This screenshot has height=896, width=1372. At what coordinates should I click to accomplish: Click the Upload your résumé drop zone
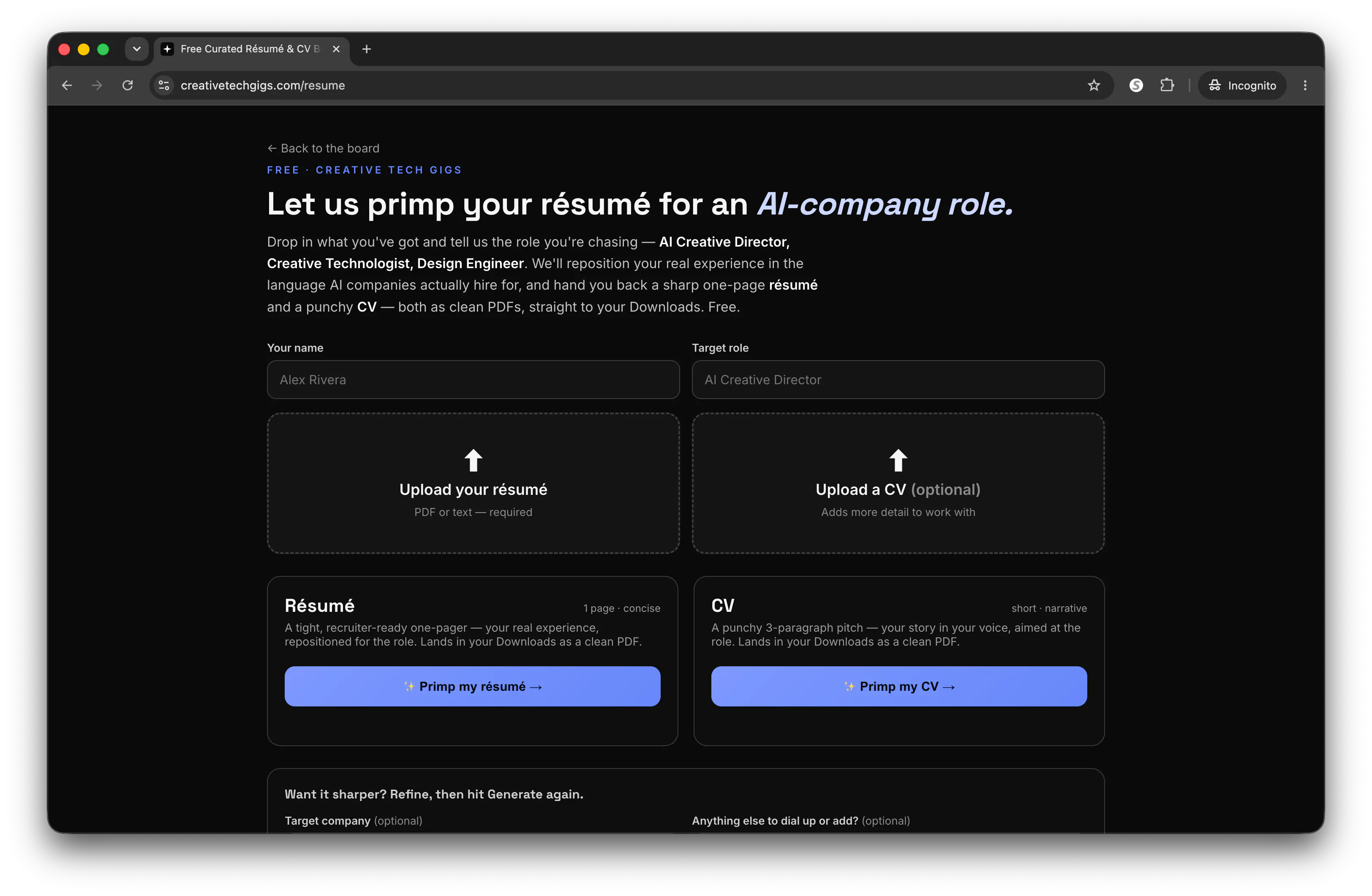473,483
